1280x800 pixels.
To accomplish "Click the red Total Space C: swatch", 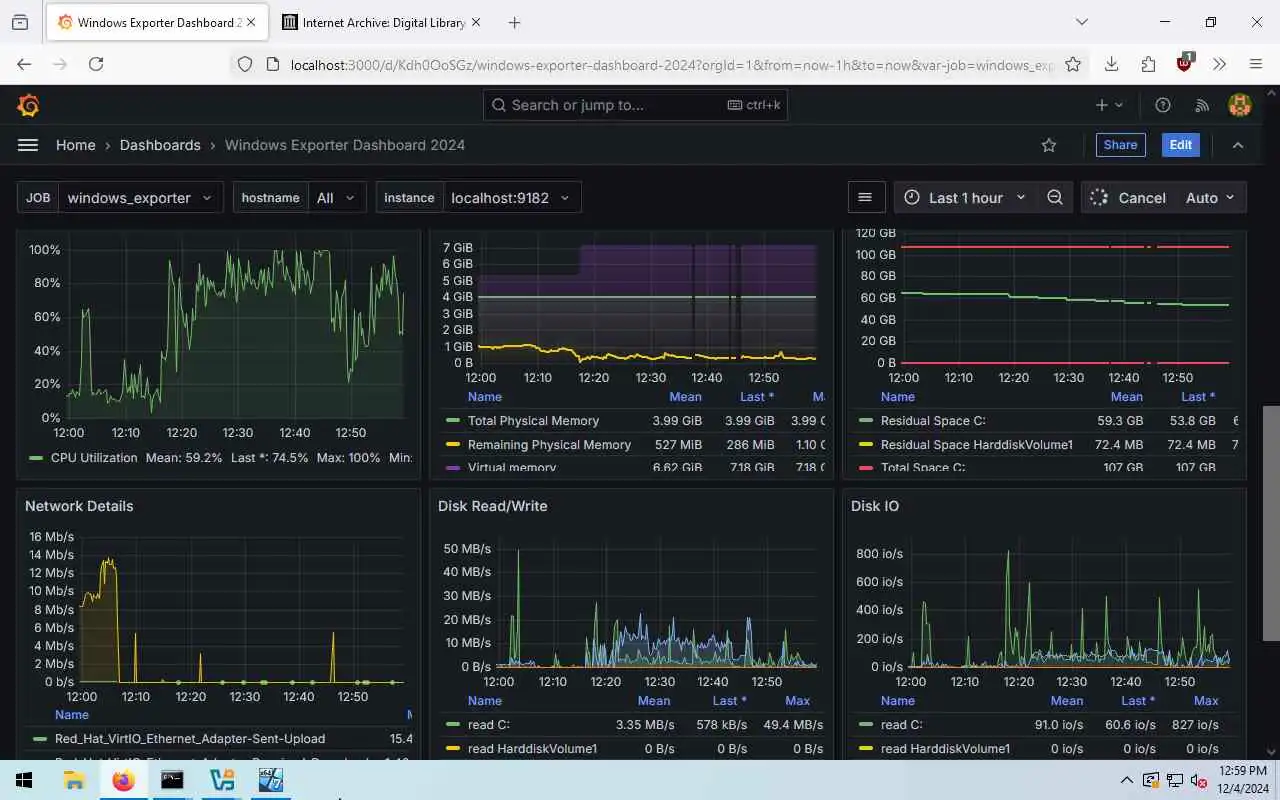I will click(x=866, y=468).
